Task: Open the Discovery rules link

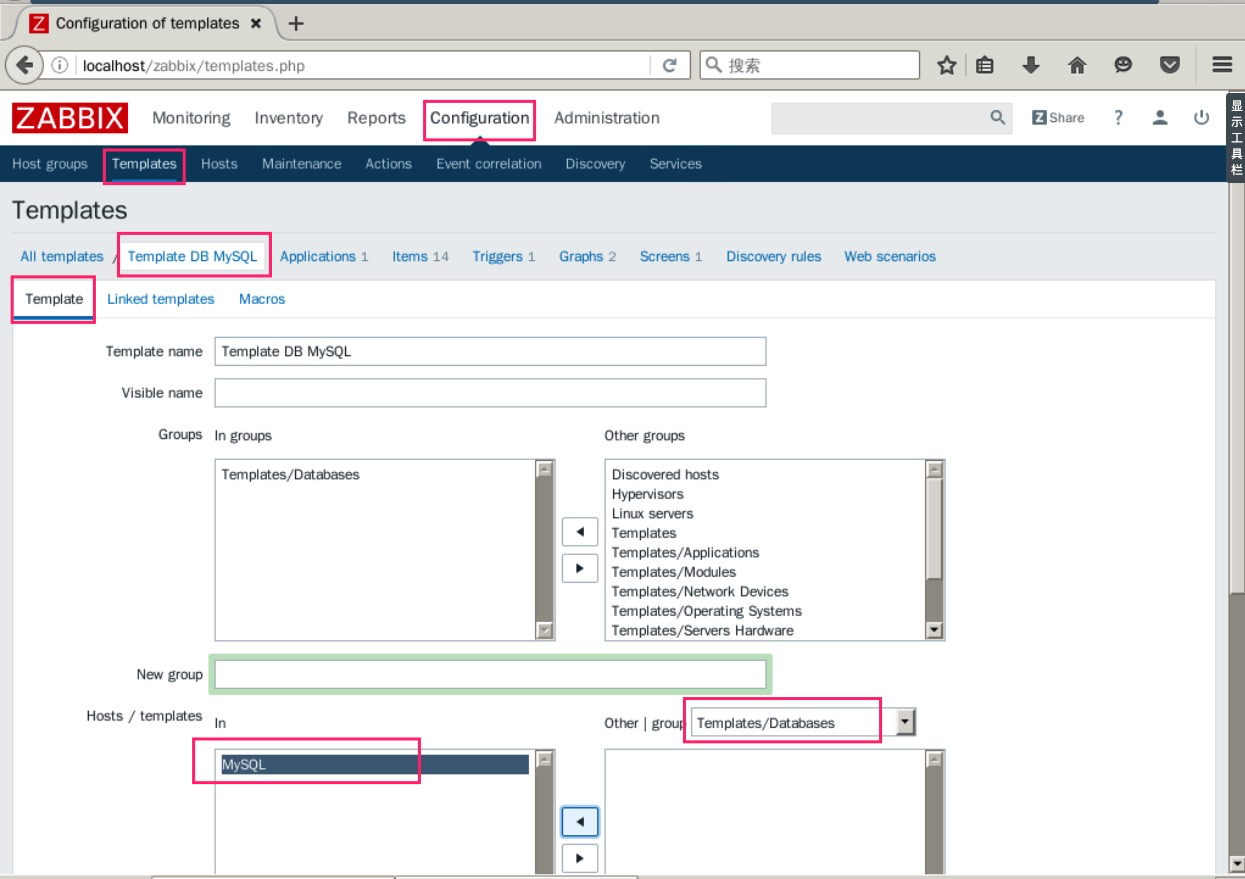Action: 773,256
